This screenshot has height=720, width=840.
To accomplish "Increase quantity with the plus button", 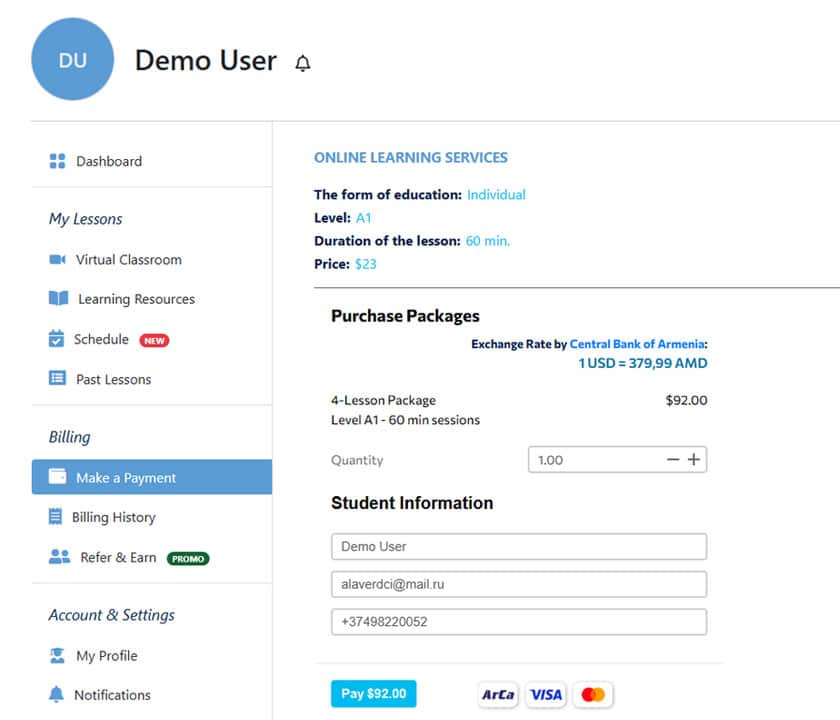I will 694,460.
